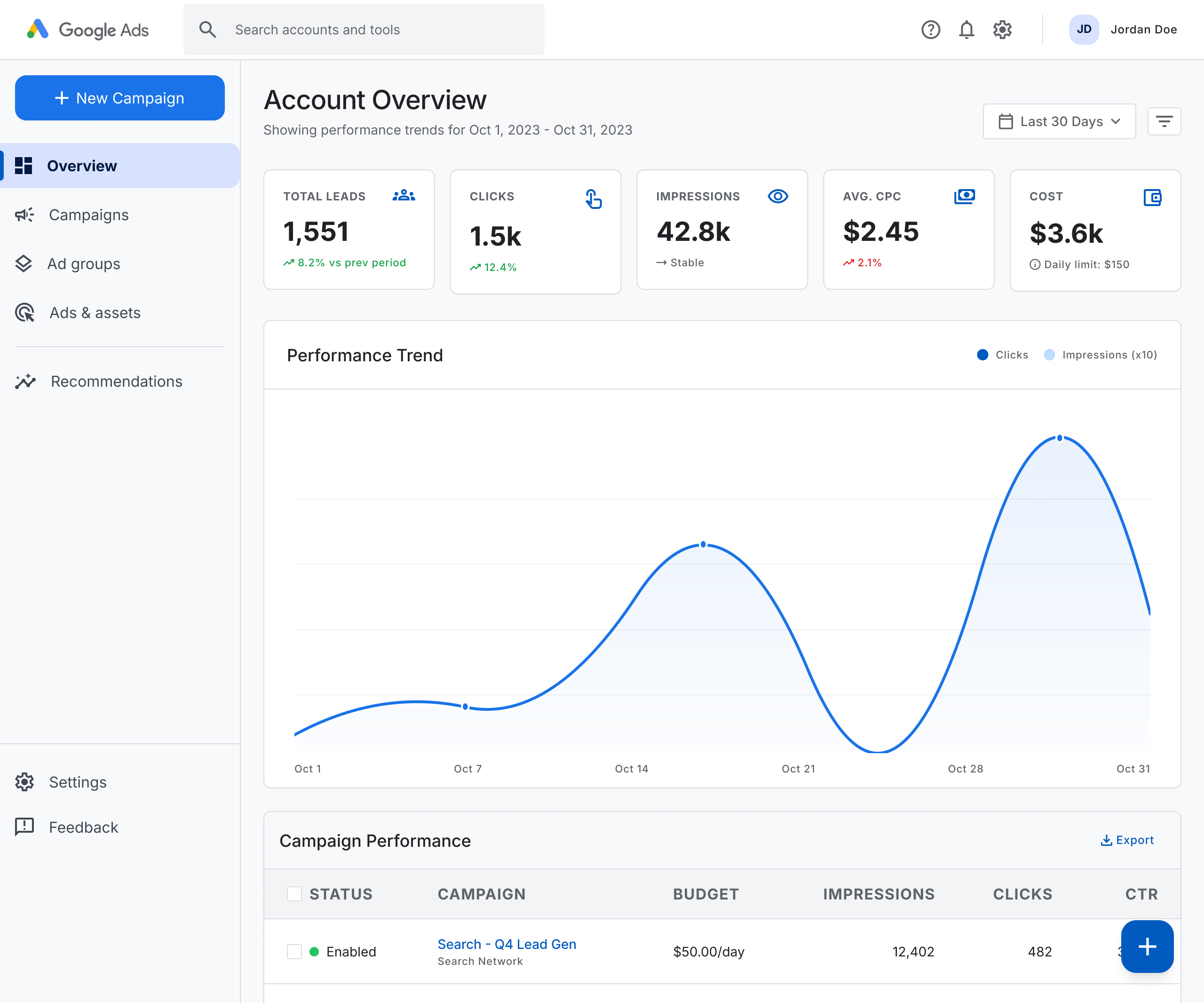Click the Cost value $3.6k
This screenshot has height=1003, width=1204.
[x=1066, y=233]
